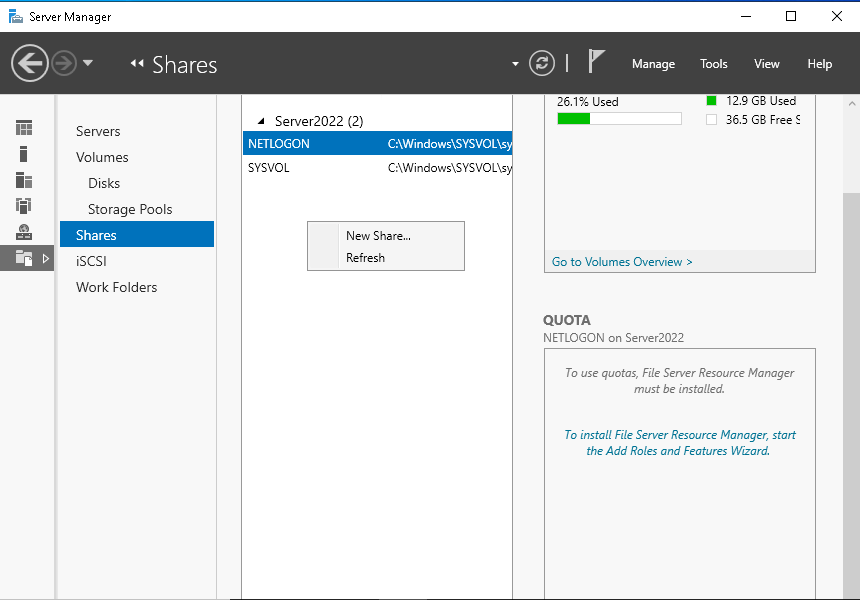Click the white Free Space legend swatch
This screenshot has height=600, width=860.
click(x=711, y=120)
